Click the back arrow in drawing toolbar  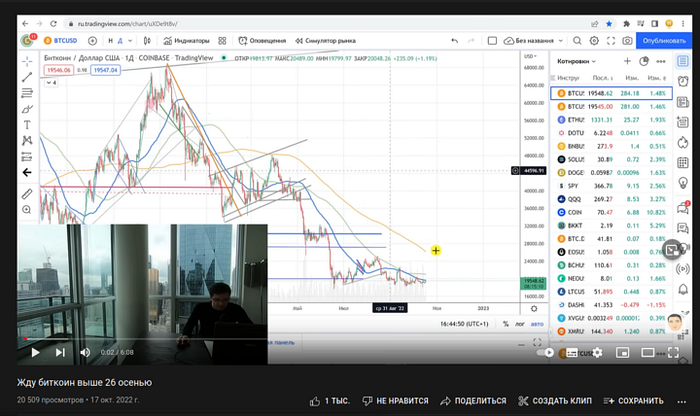[27, 172]
